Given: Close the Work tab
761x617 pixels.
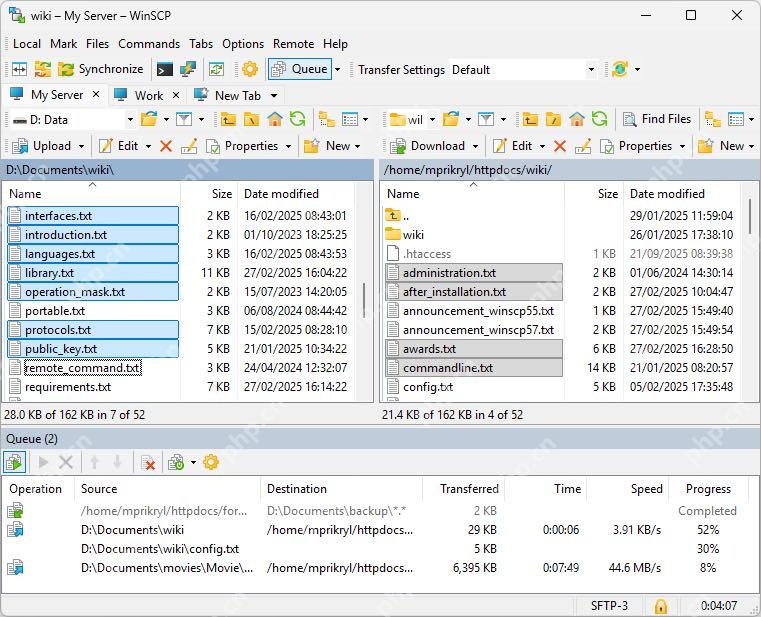Looking at the screenshot, I should (x=176, y=95).
